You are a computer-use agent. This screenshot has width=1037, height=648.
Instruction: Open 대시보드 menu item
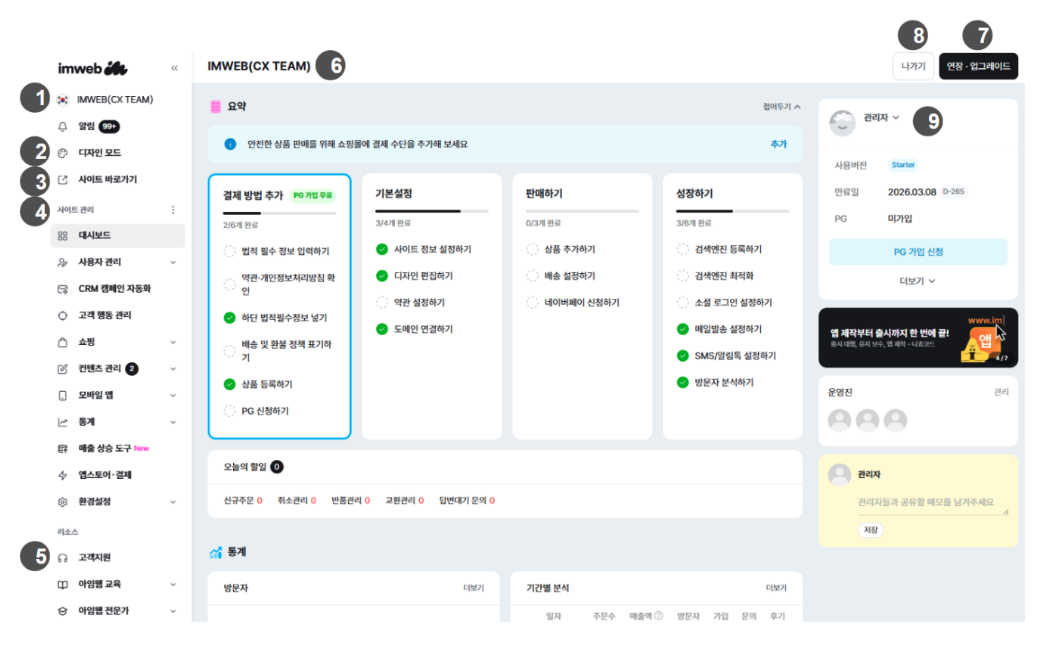tap(118, 235)
